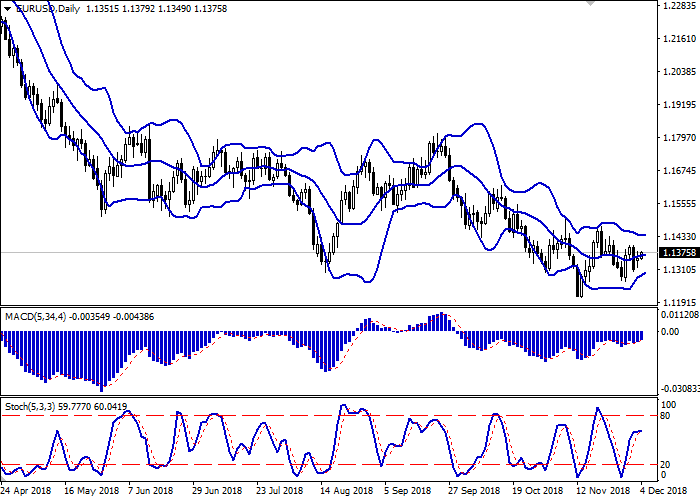This screenshot has height=500, width=700.
Task: Select the gray chart shift triangle at top
Action: 590,3
